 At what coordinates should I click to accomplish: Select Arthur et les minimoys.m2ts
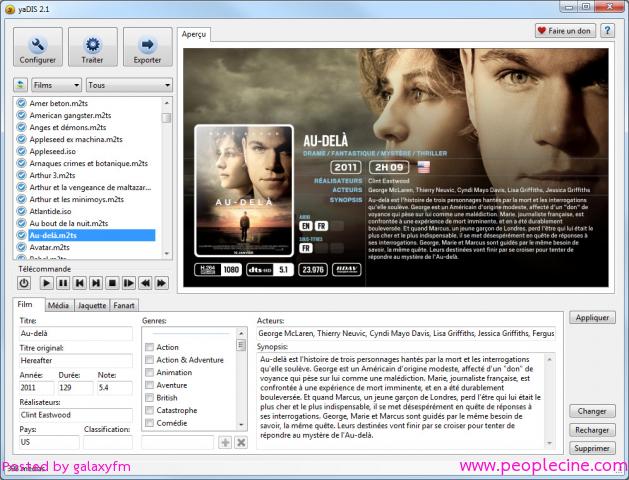(x=77, y=199)
